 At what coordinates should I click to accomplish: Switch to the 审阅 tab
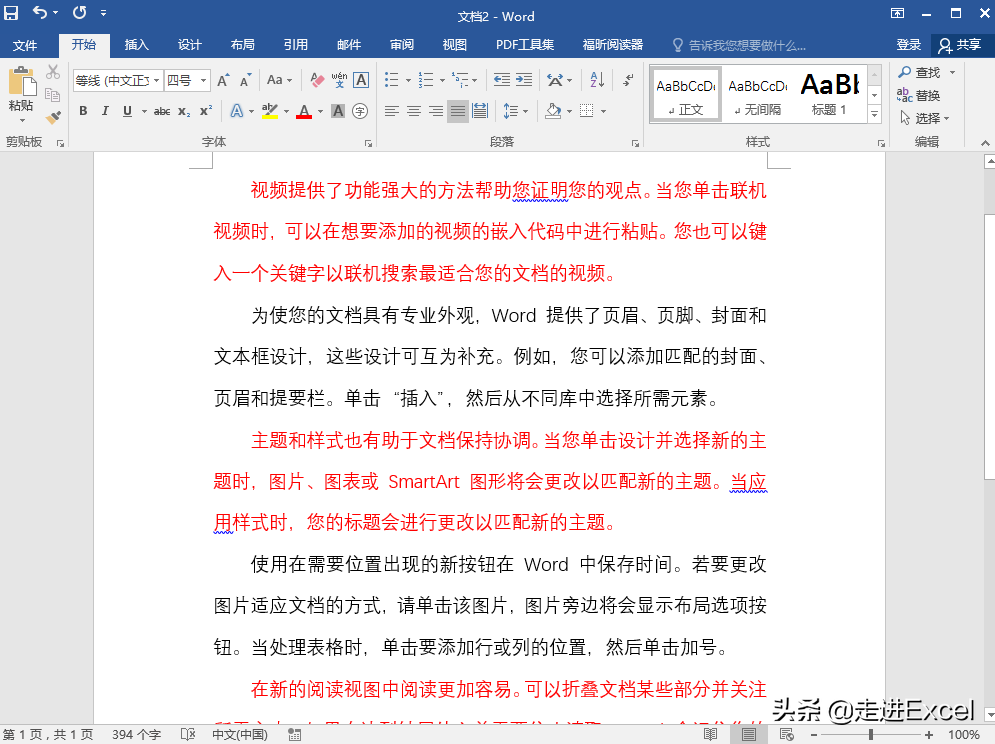(x=402, y=45)
